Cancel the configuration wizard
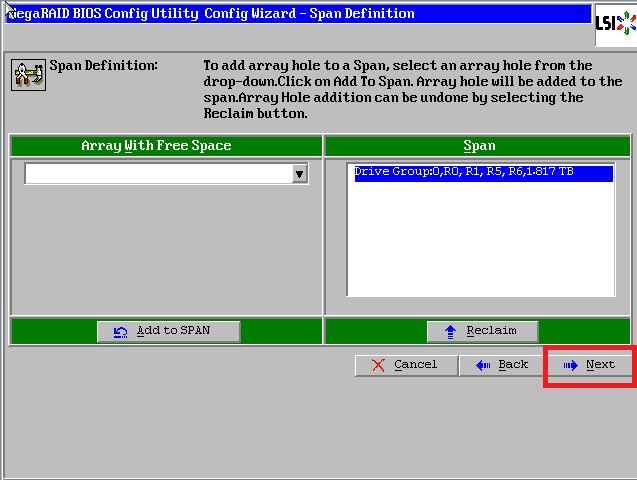Viewport: 637px width, 480px height. (406, 365)
